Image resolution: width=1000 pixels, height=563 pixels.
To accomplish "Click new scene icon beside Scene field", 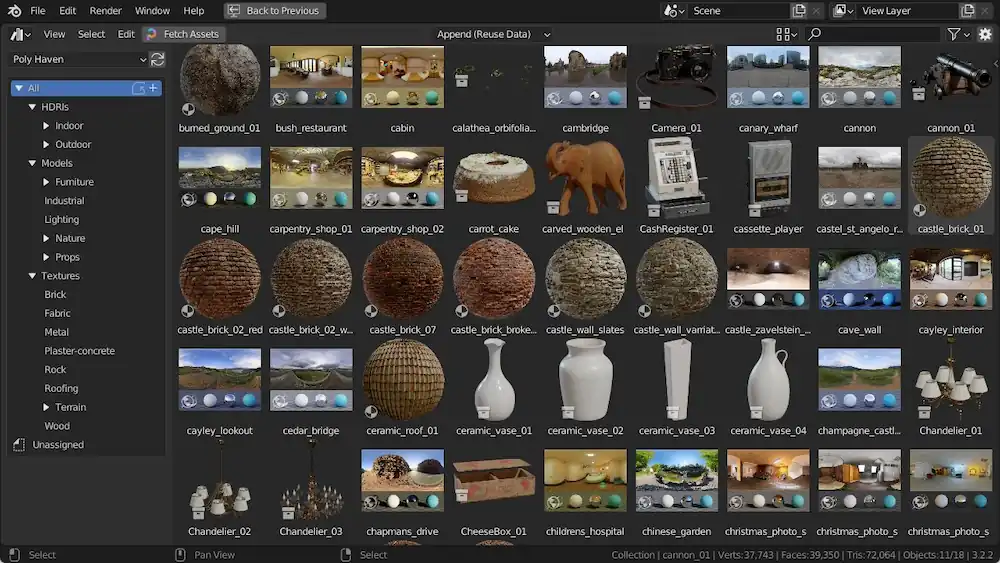I will click(799, 11).
